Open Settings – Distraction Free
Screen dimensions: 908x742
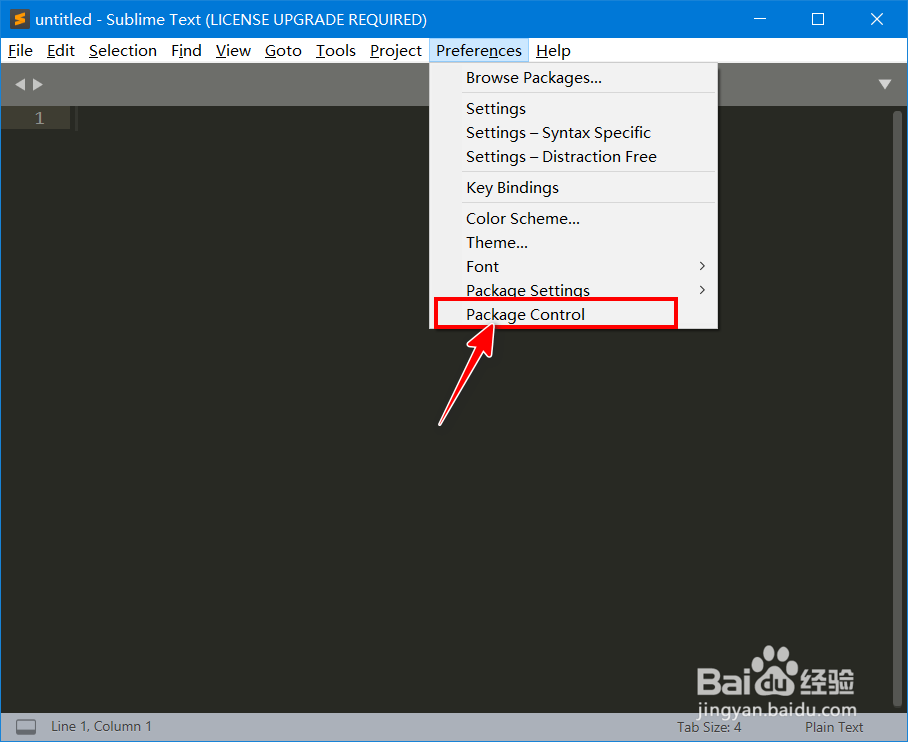point(573,157)
